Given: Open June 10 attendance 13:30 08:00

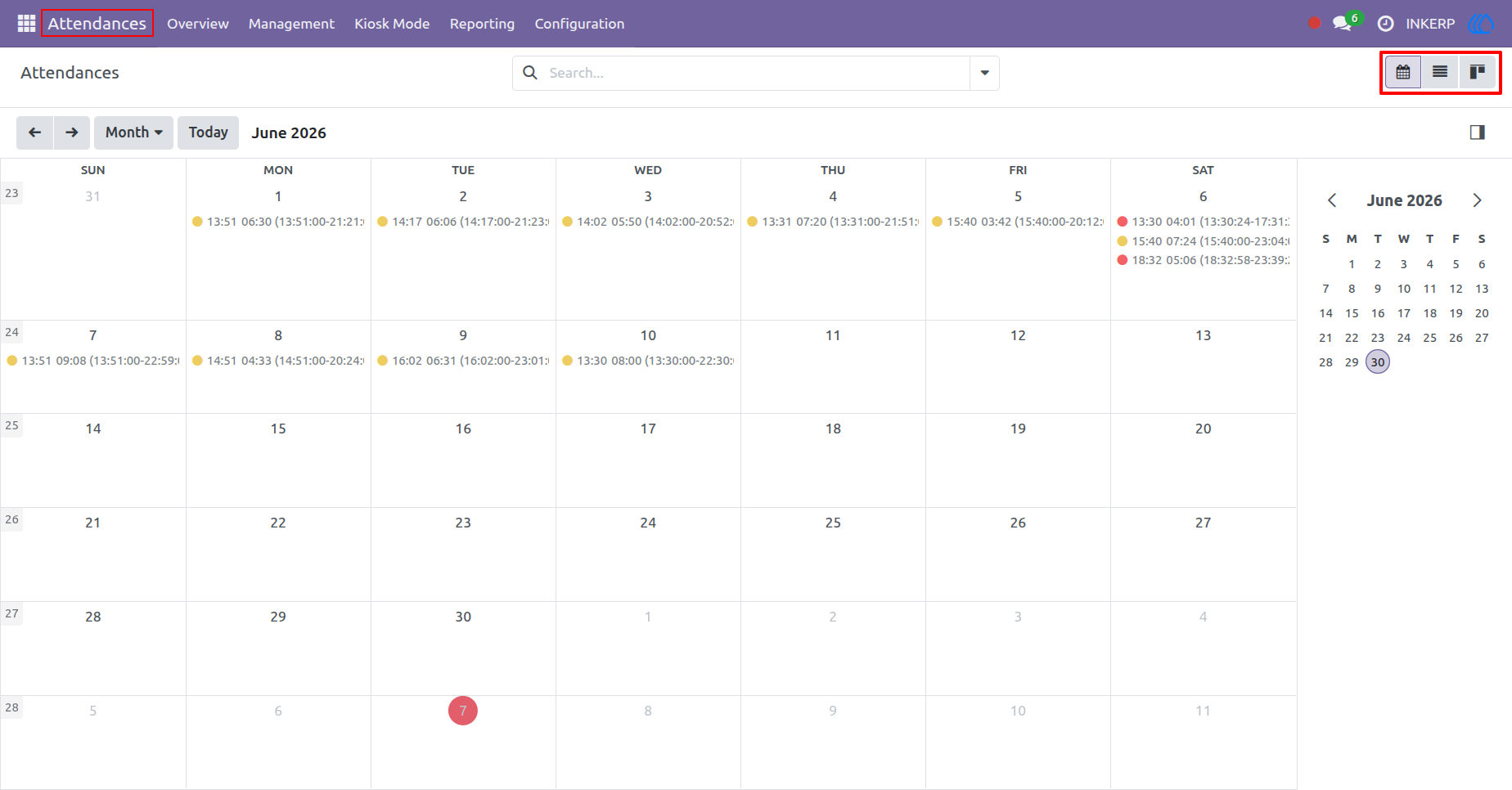Looking at the screenshot, I should coord(648,361).
